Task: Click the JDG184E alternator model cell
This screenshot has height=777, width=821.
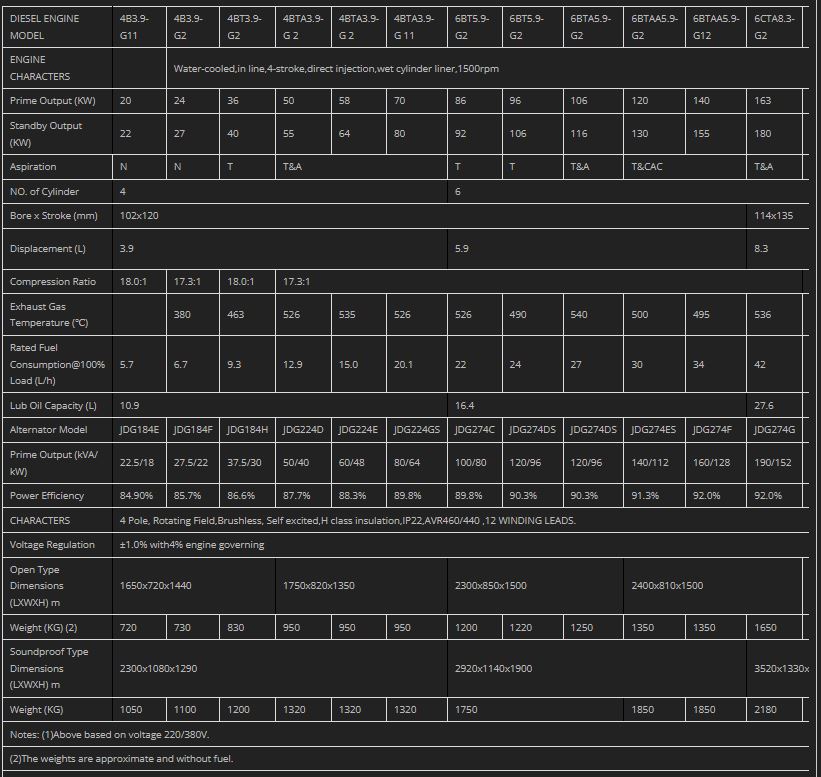Action: coord(139,430)
